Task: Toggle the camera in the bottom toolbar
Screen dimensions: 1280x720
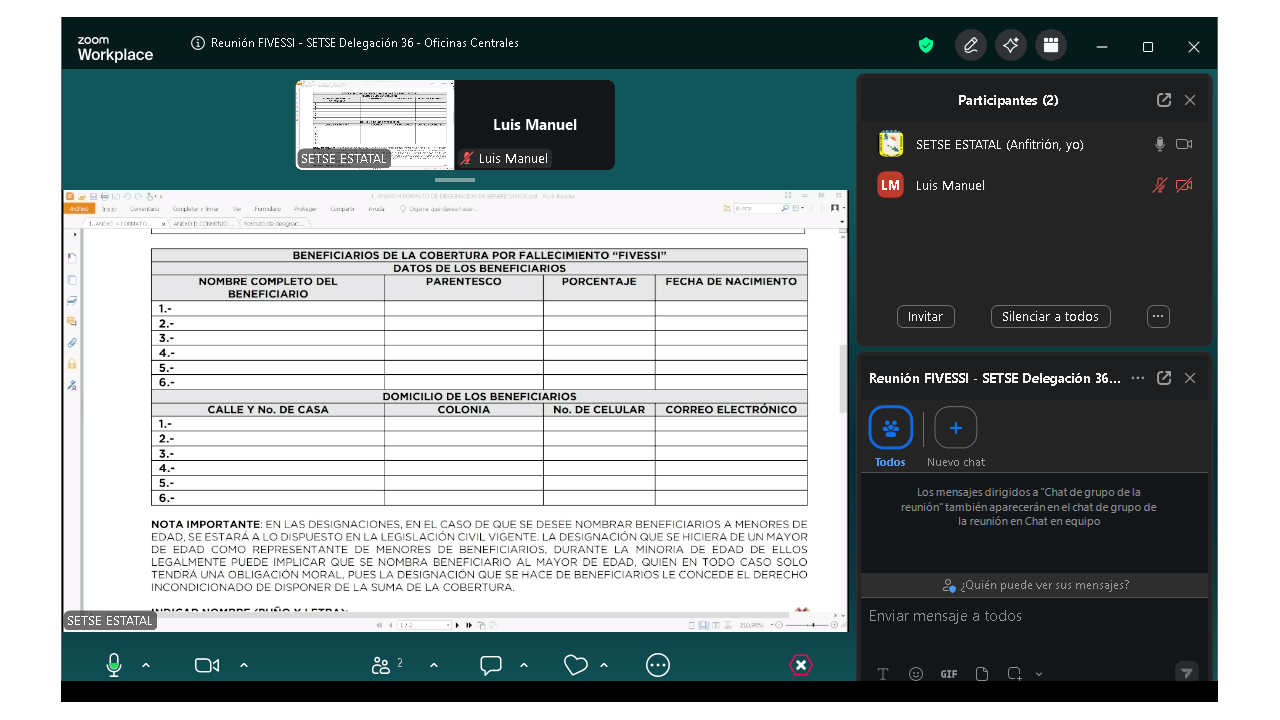Action: 207,665
